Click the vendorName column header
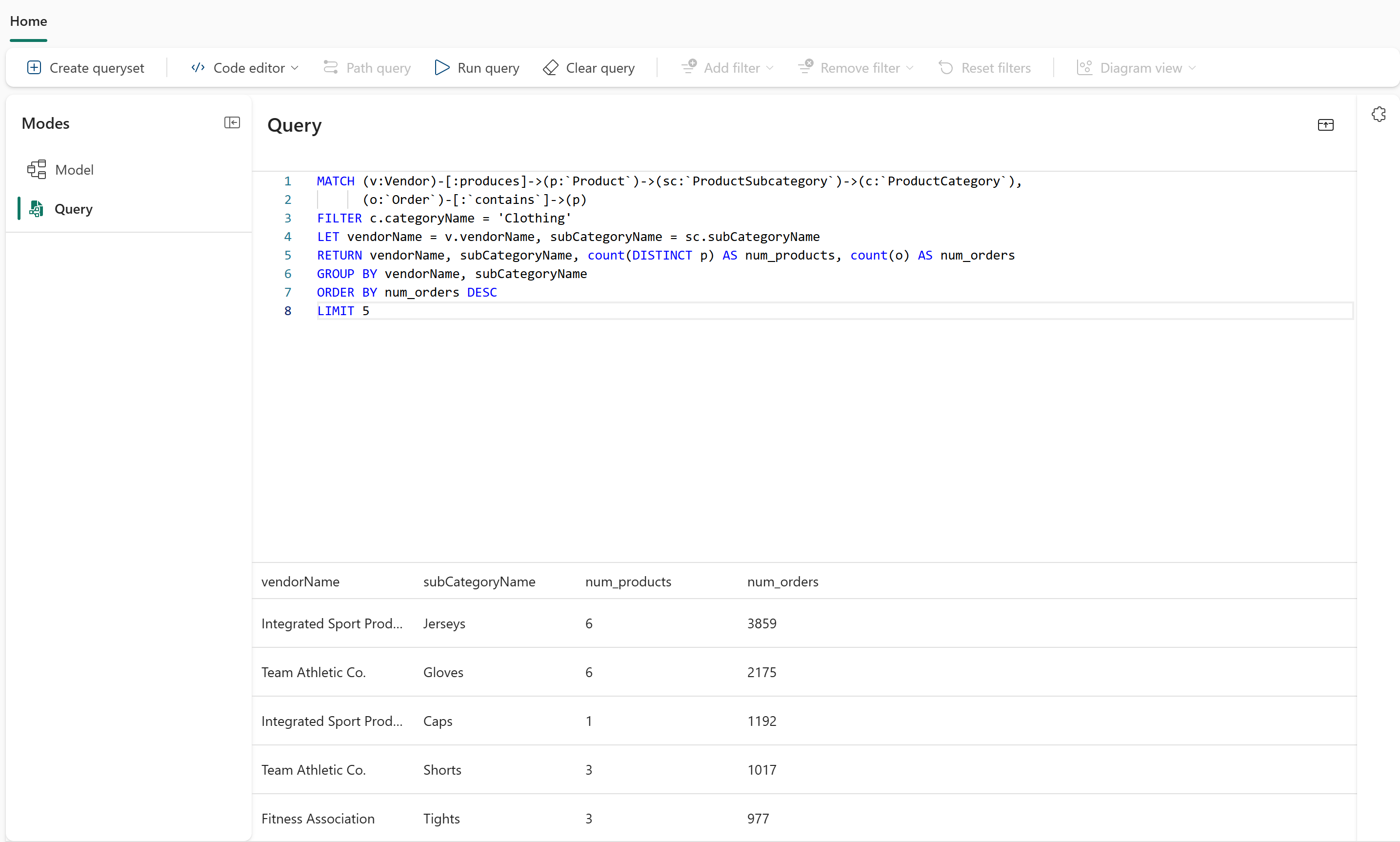This screenshot has height=842, width=1400. pos(300,581)
